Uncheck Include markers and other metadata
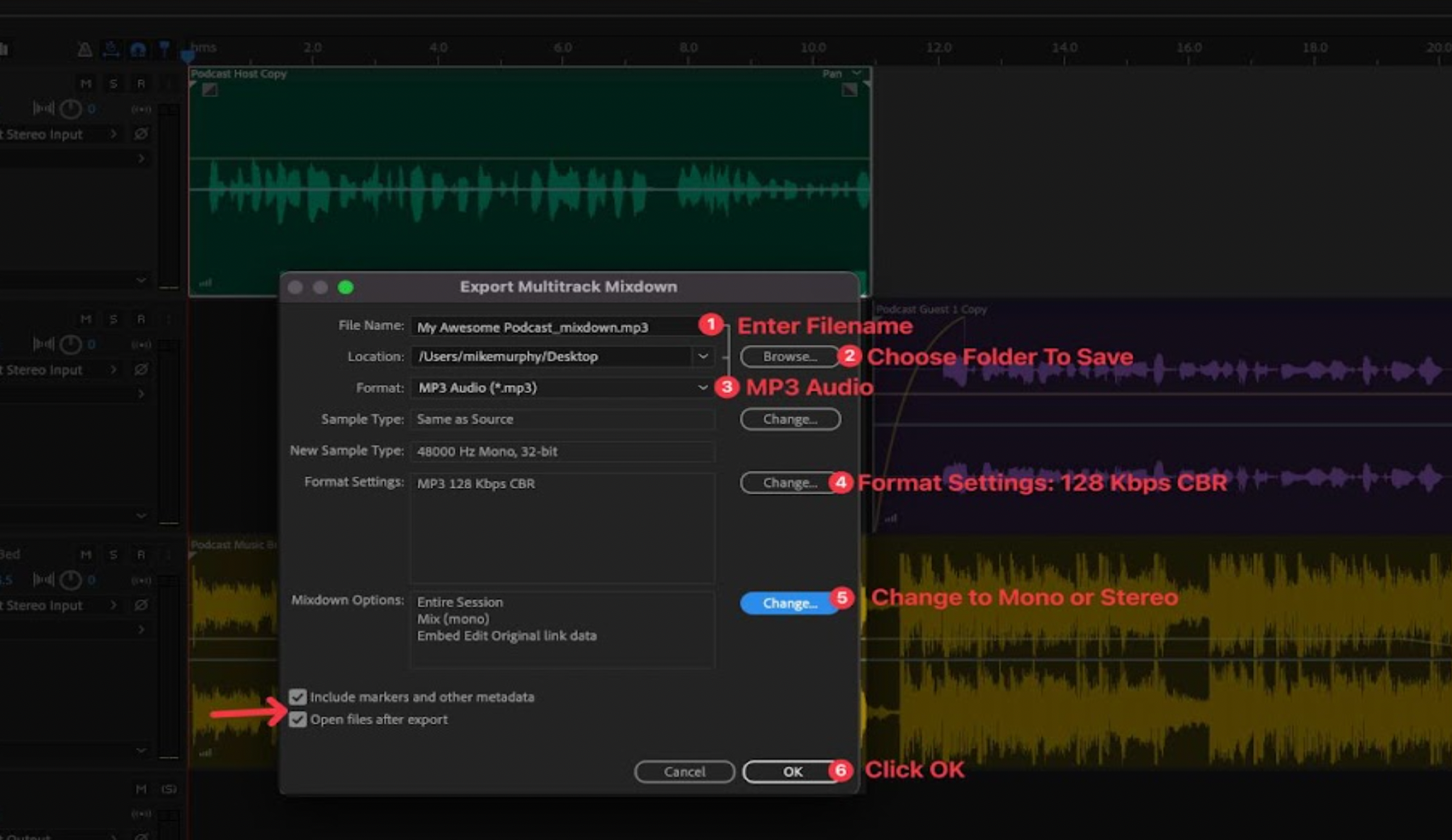This screenshot has width=1452, height=840. pyautogui.click(x=297, y=697)
